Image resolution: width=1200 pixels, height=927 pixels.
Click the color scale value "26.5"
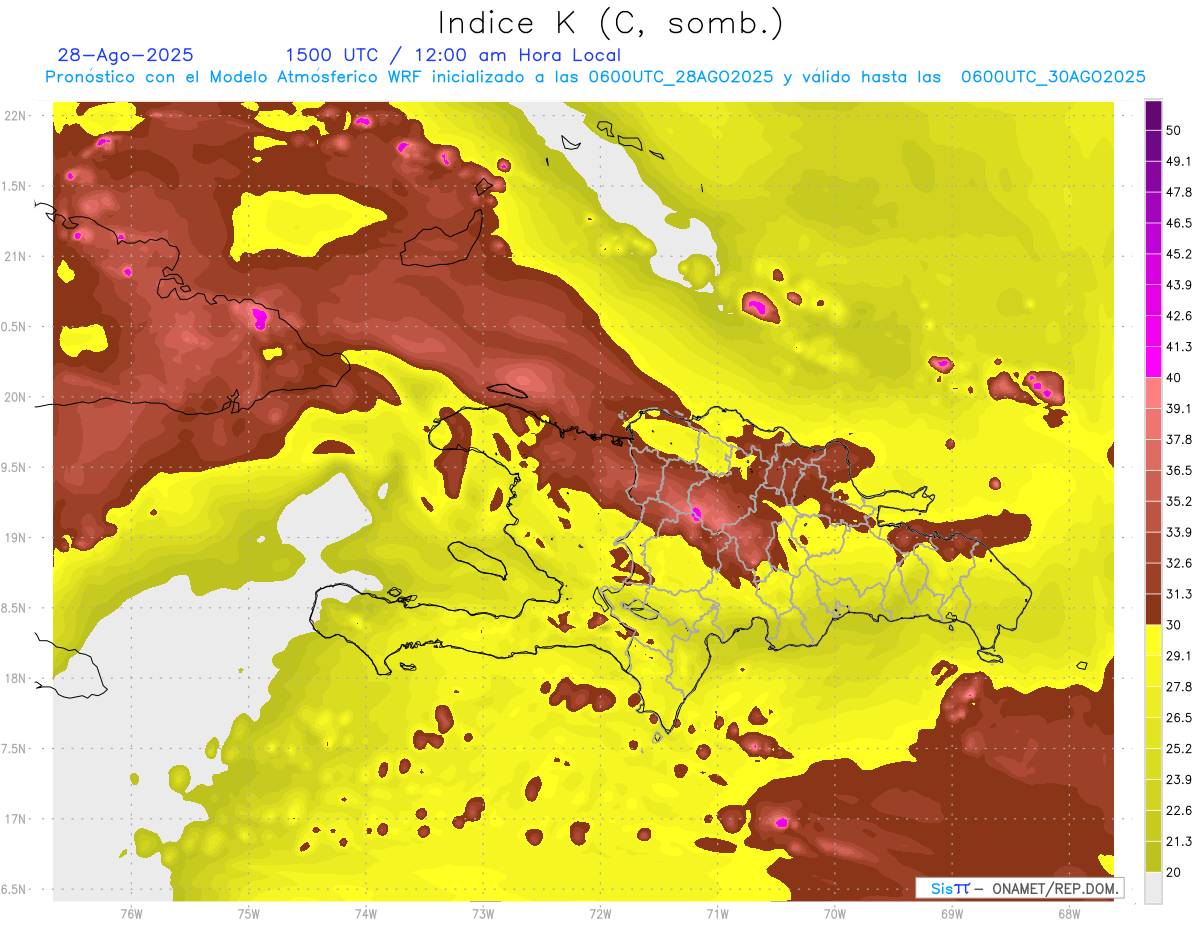point(1178,717)
